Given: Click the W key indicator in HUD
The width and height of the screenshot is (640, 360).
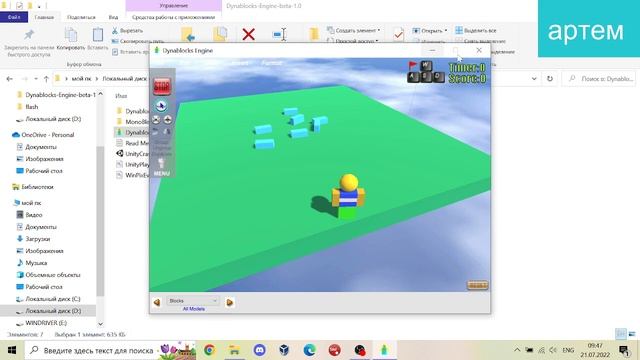Looking at the screenshot, I should click(426, 65).
